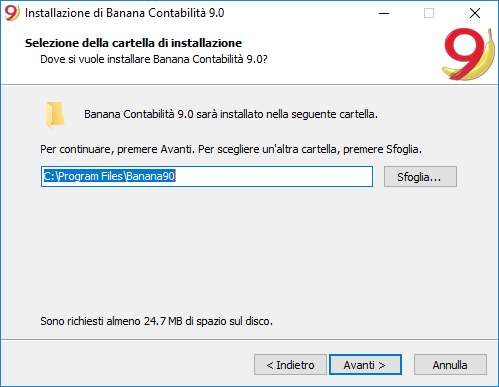
Task: Cancel the setup with Annulla
Action: (x=450, y=365)
